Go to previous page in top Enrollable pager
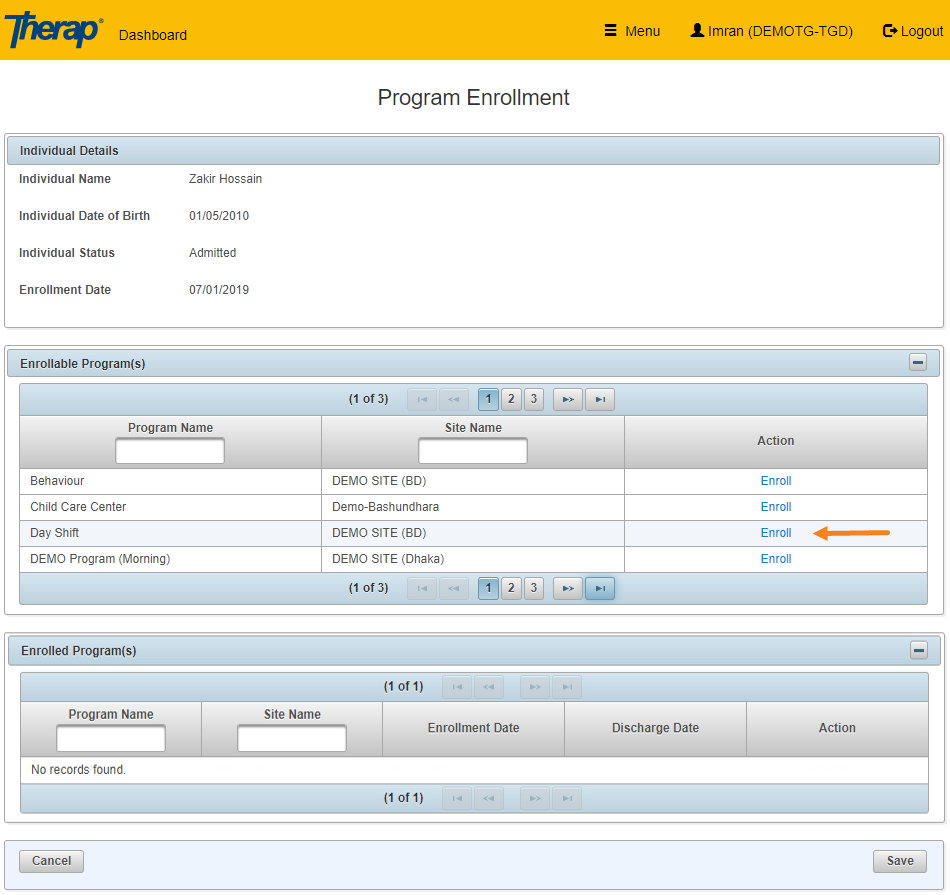Image resolution: width=950 pixels, height=895 pixels. point(454,399)
